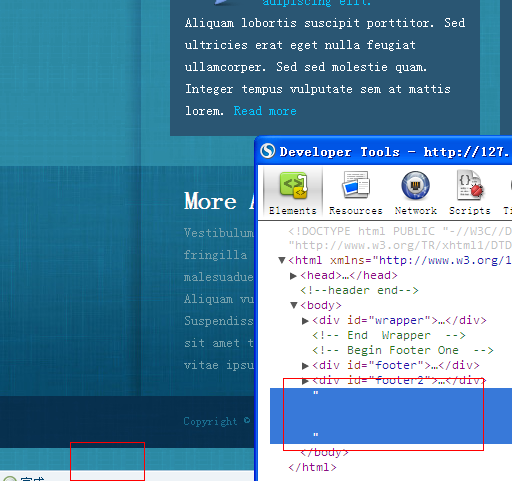This screenshot has height=481, width=512.
Task: Collapse the body element node
Action: (x=294, y=305)
